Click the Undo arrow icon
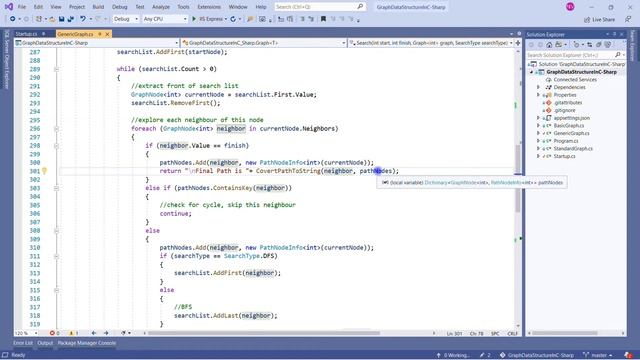The width and height of the screenshot is (640, 360). click(83, 19)
